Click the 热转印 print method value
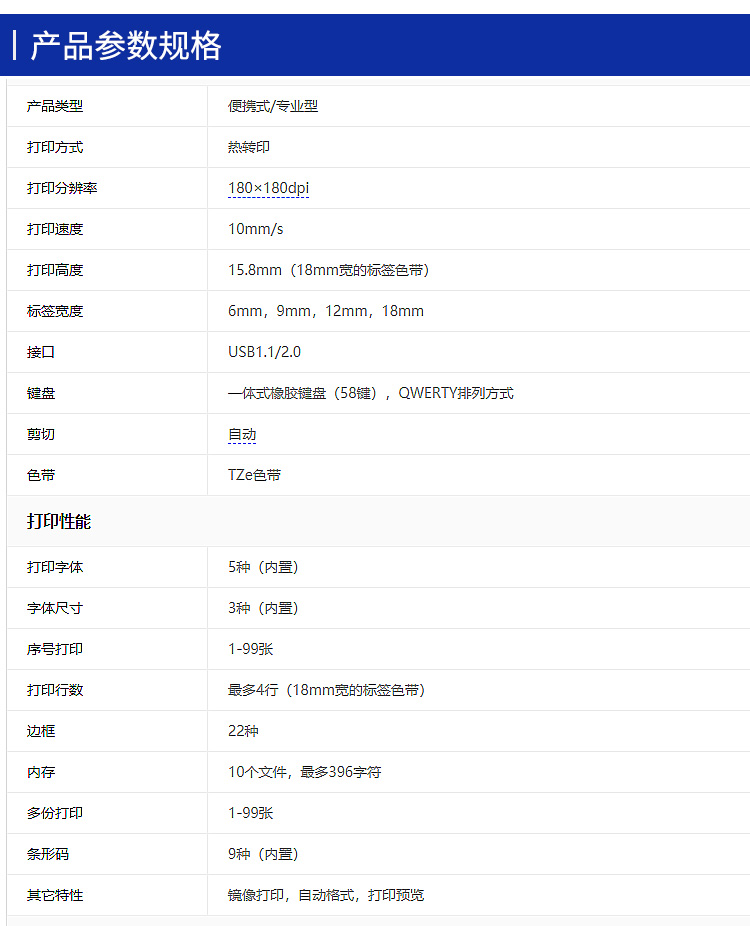Screen dimensions: 750x926 coord(249,147)
